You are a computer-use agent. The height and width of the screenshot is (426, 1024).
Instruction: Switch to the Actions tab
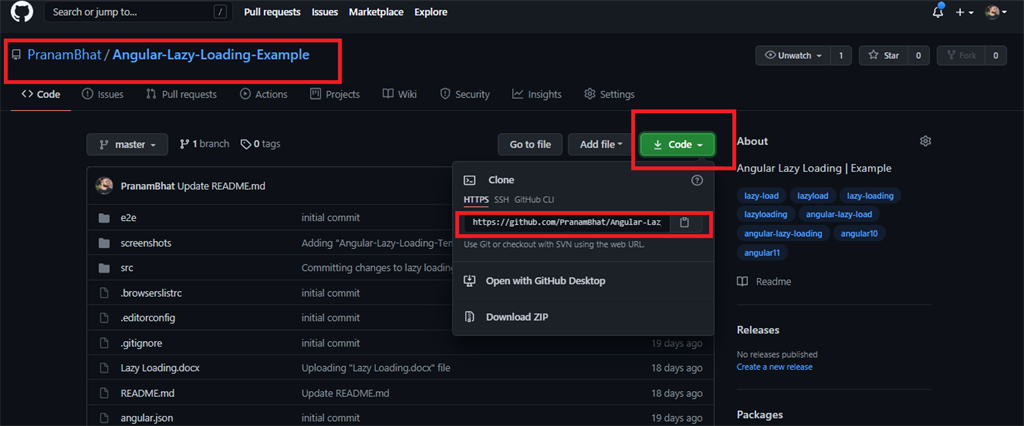264,94
